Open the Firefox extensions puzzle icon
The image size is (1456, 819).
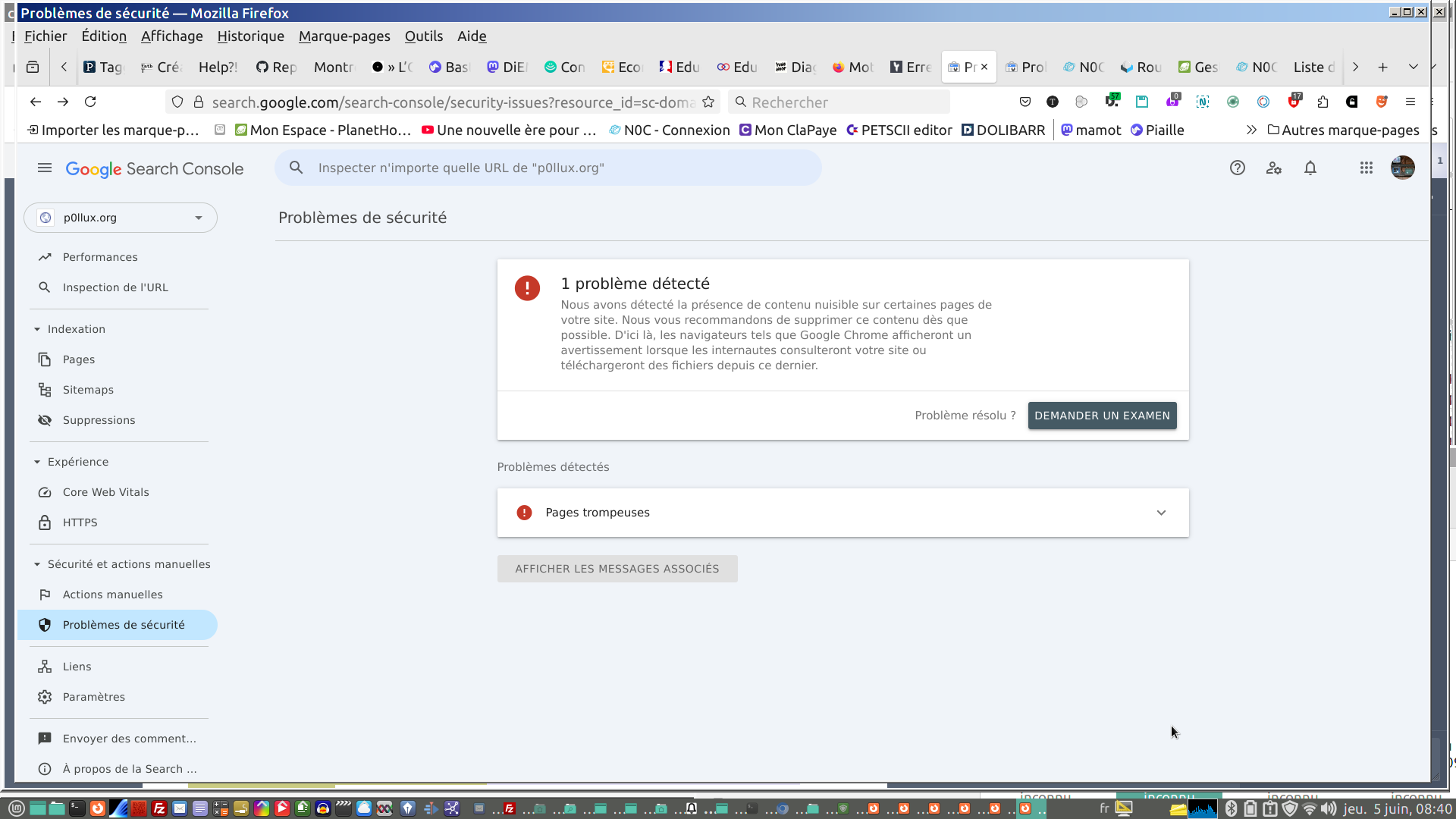(x=1323, y=102)
